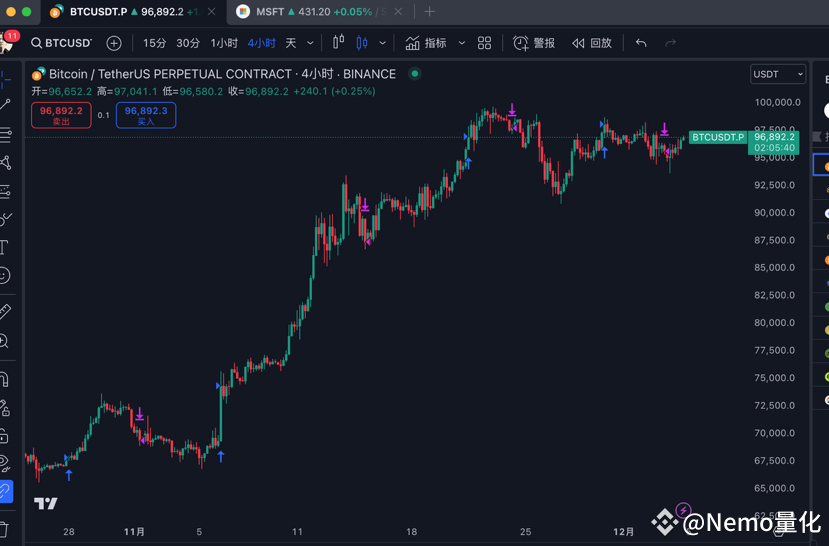Toggle magnet mode
The image size is (829, 546).
(x=4, y=379)
